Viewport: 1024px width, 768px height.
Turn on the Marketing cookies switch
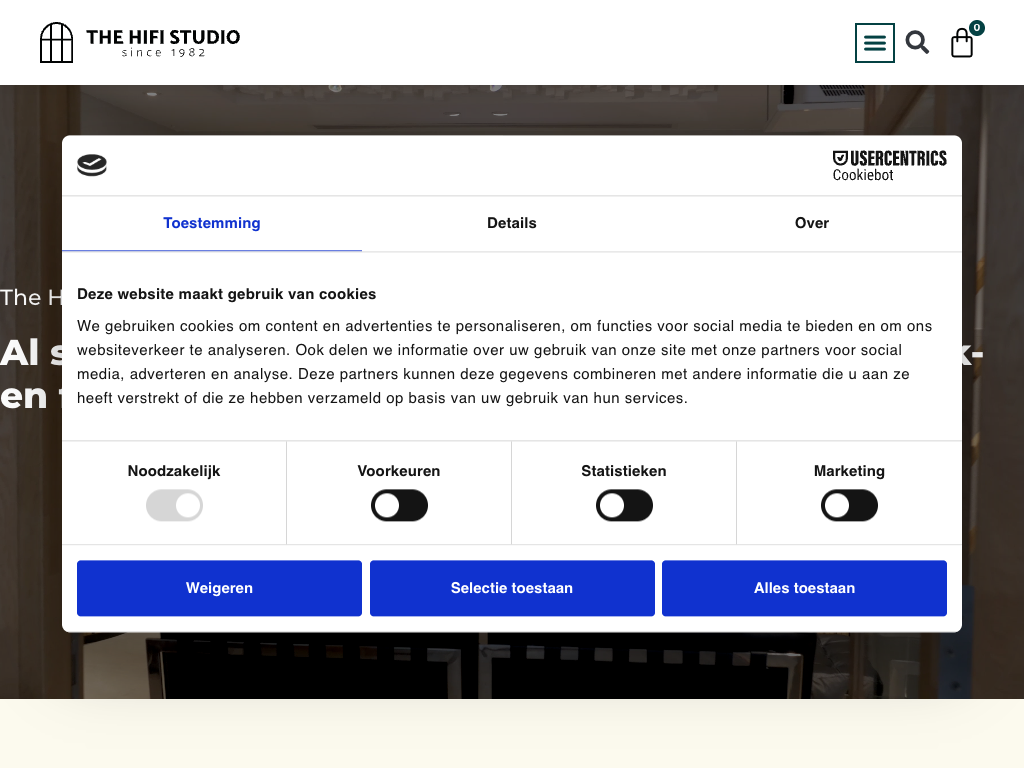coord(849,505)
